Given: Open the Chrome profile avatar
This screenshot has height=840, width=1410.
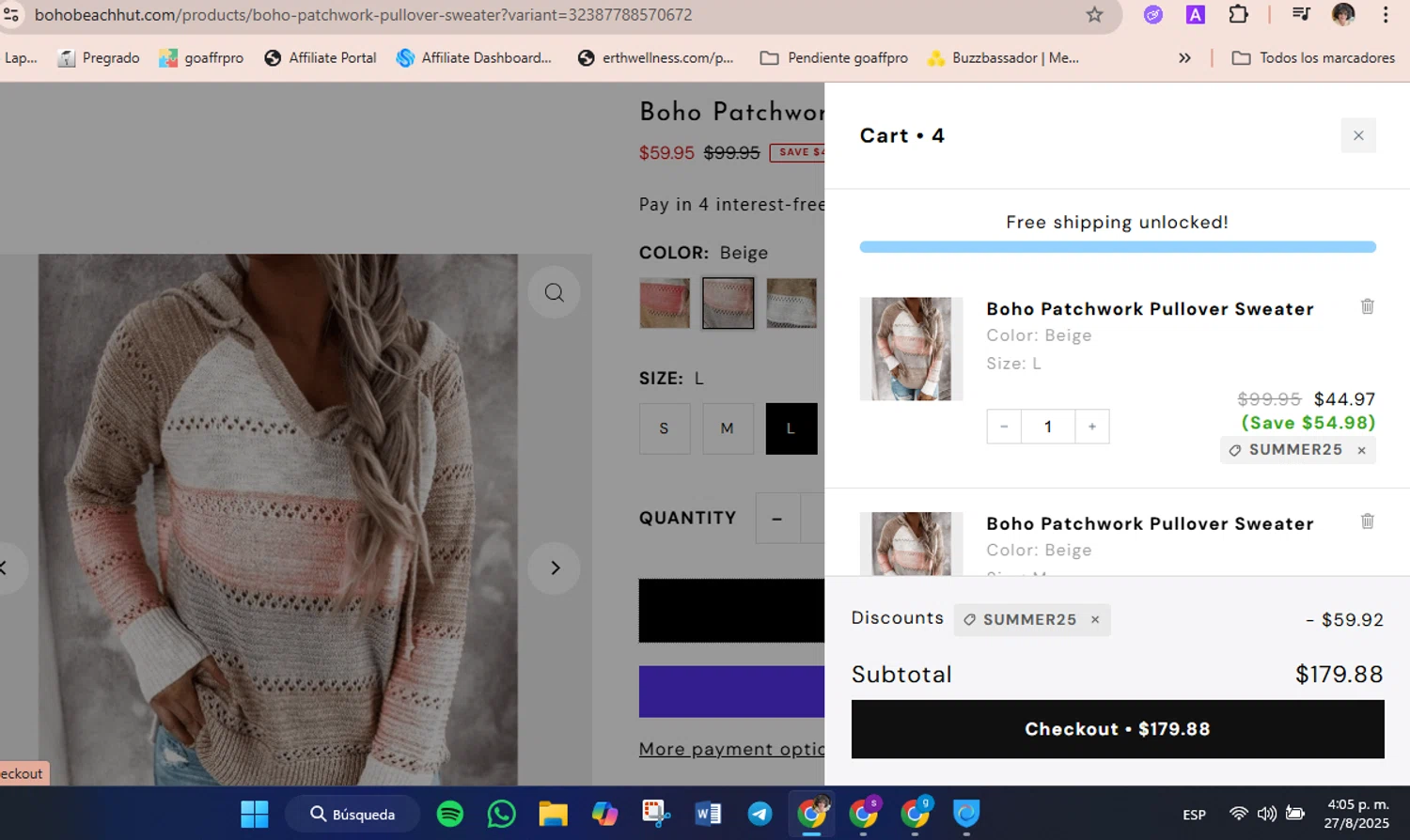Looking at the screenshot, I should (x=1343, y=14).
